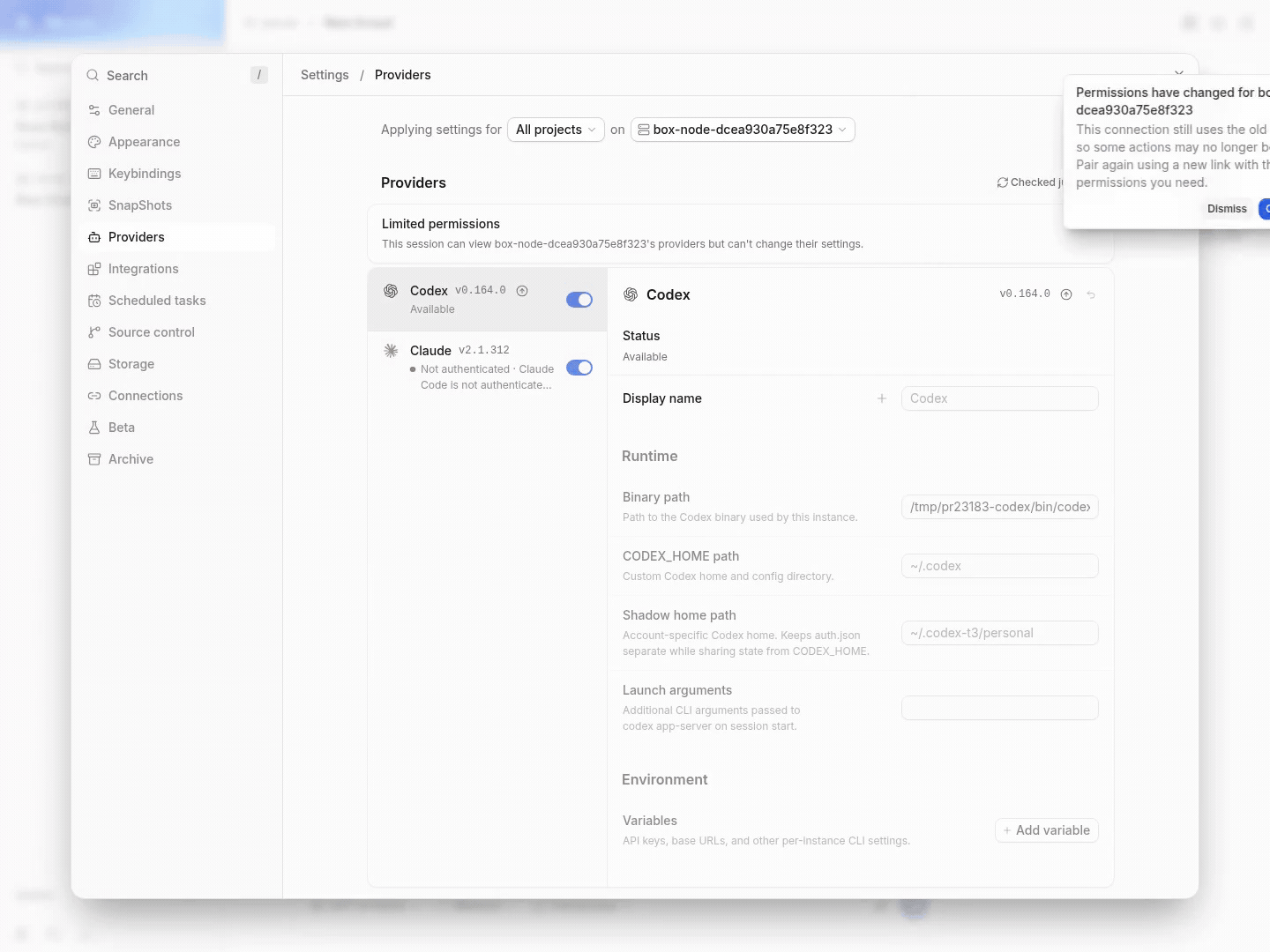Select Beta in the settings sidebar
This screenshot has width=1270, height=952.
176,428
